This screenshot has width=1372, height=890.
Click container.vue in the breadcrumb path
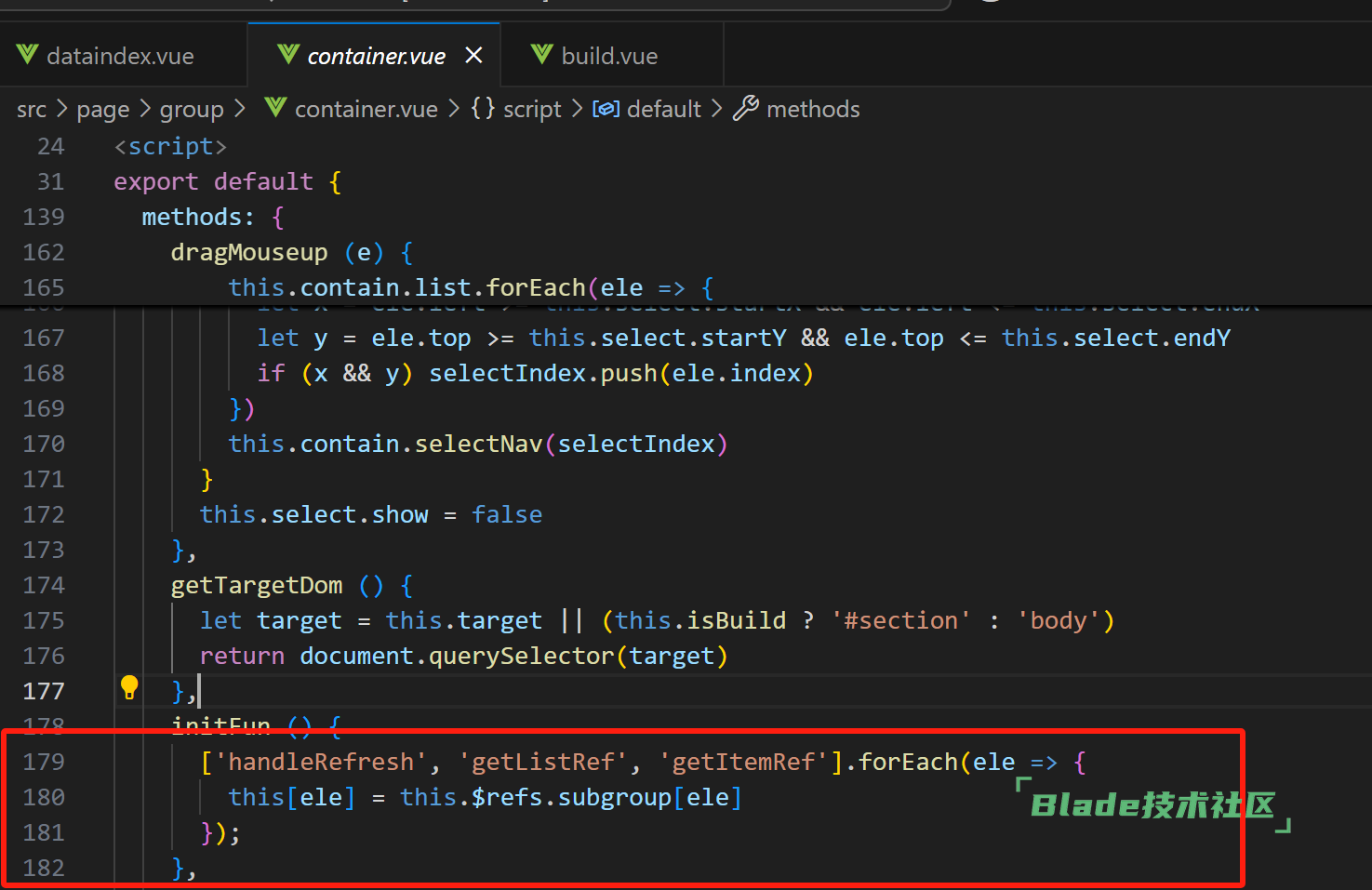pyautogui.click(x=366, y=110)
